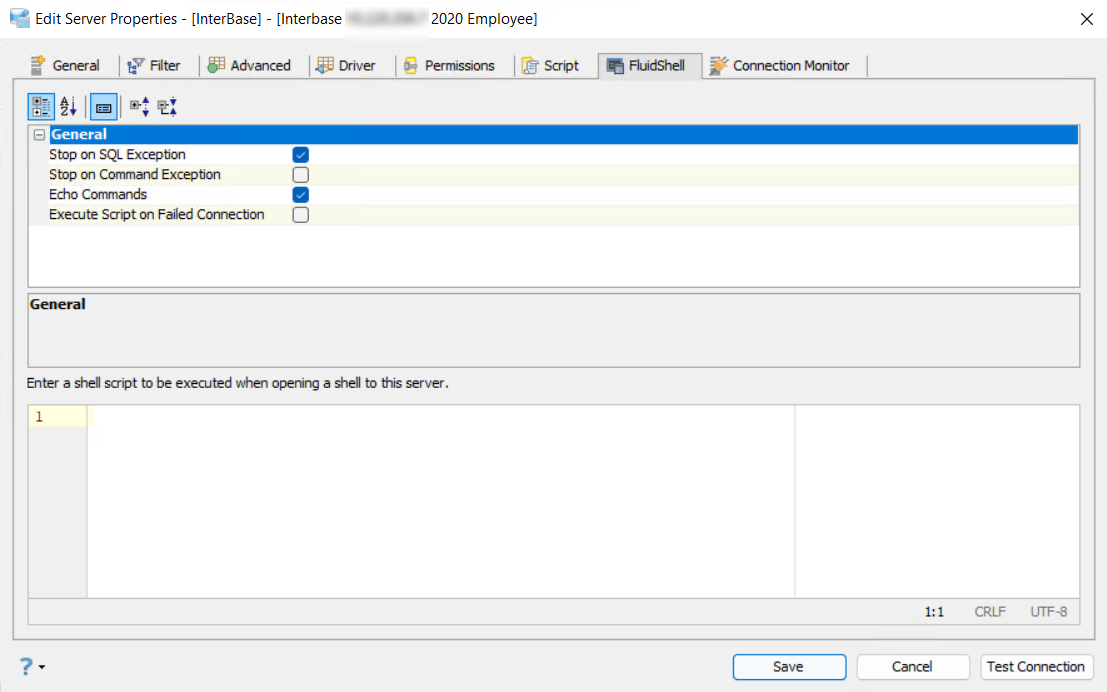The width and height of the screenshot is (1107, 692).
Task: Click the Test Connection button
Action: (x=1036, y=667)
